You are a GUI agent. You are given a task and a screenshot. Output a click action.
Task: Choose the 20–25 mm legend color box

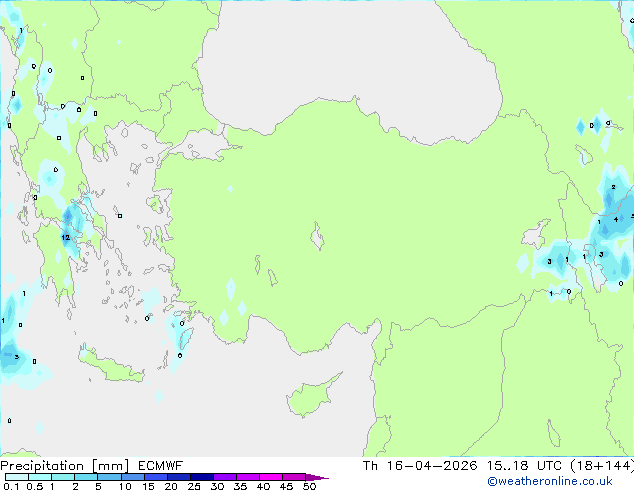coord(178,477)
